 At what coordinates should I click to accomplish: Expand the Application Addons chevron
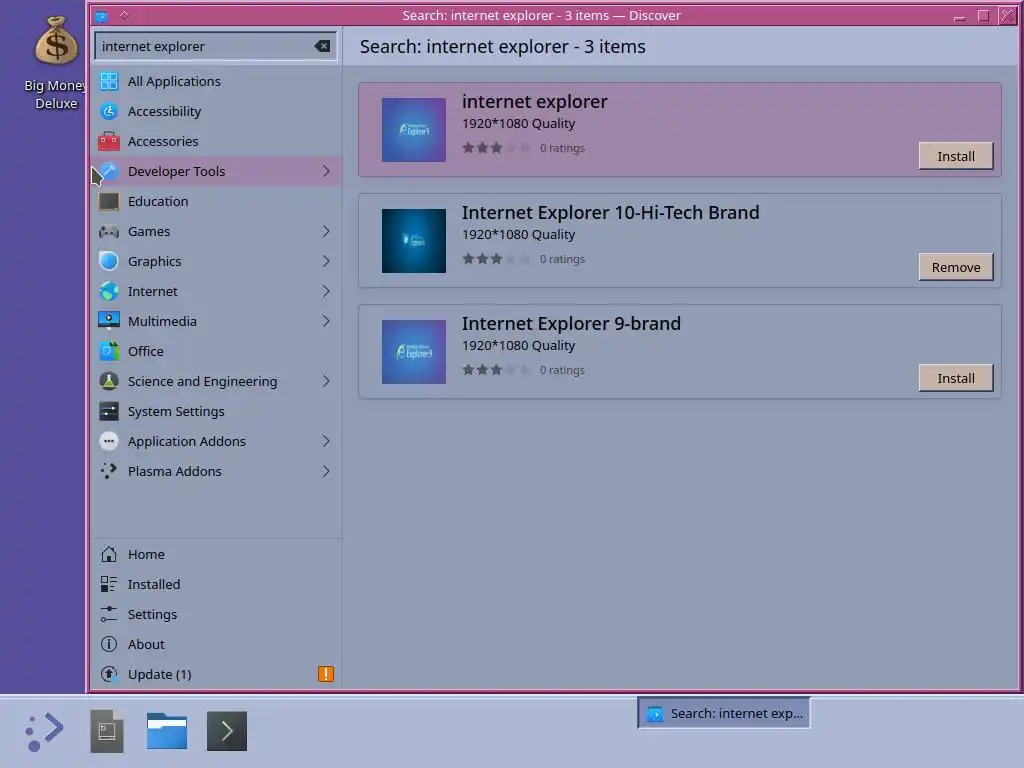326,441
